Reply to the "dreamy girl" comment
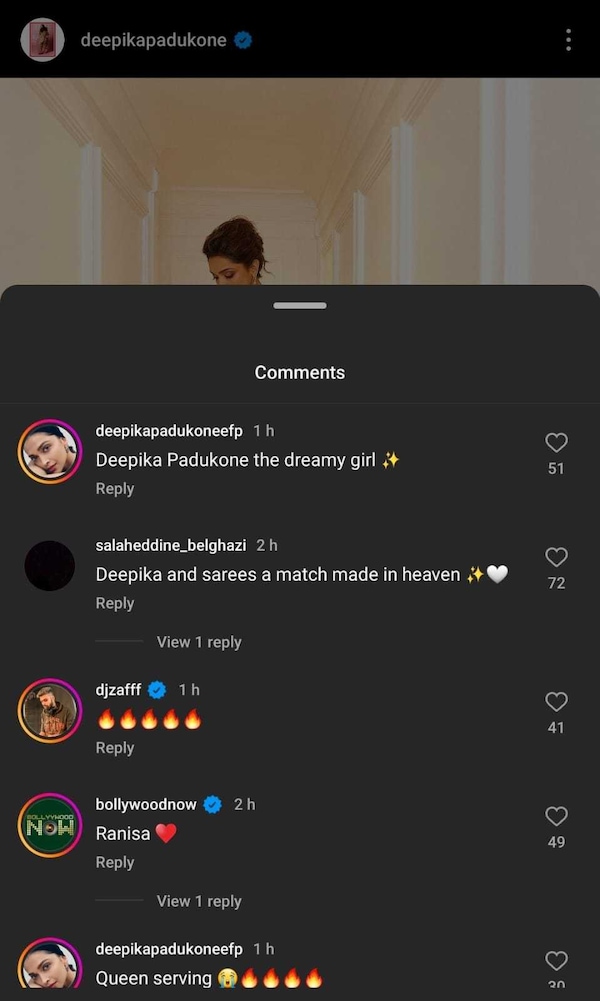Screen dimensions: 600x1001 115,489
